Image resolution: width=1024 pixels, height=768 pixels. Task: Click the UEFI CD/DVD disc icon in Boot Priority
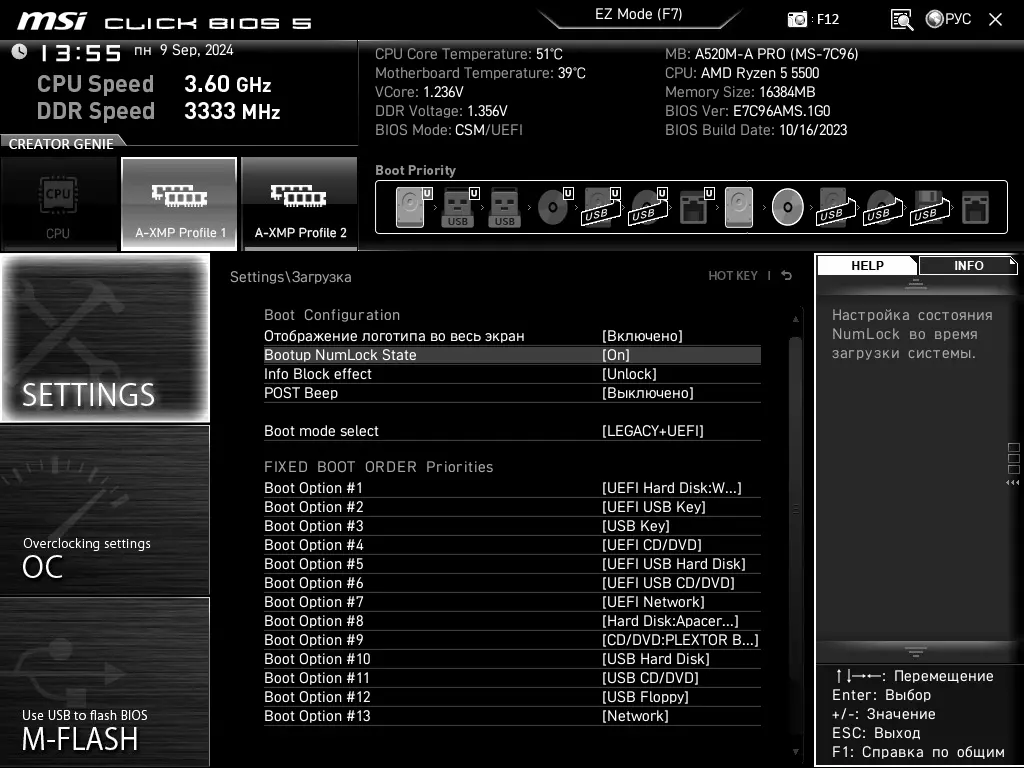tap(552, 208)
